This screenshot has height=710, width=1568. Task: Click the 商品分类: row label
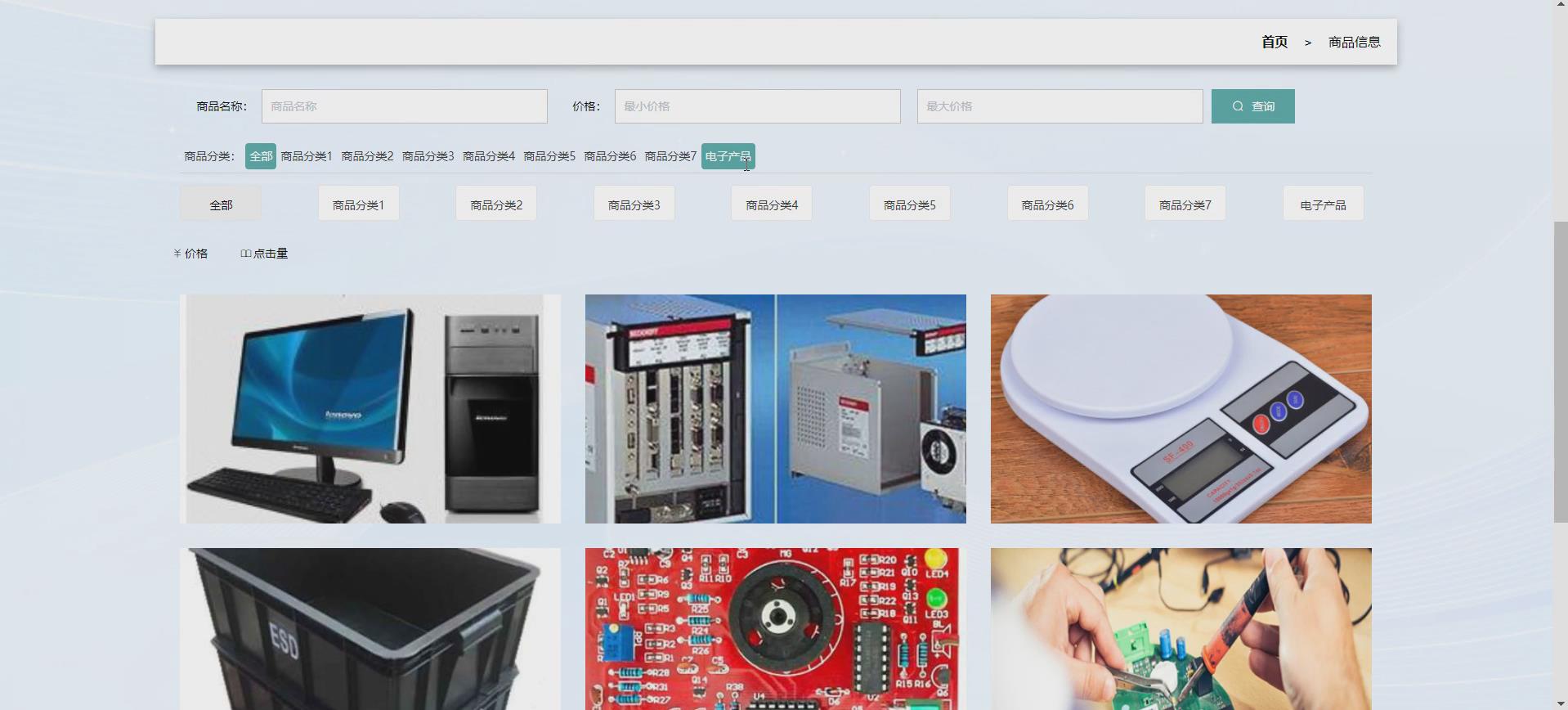click(209, 156)
